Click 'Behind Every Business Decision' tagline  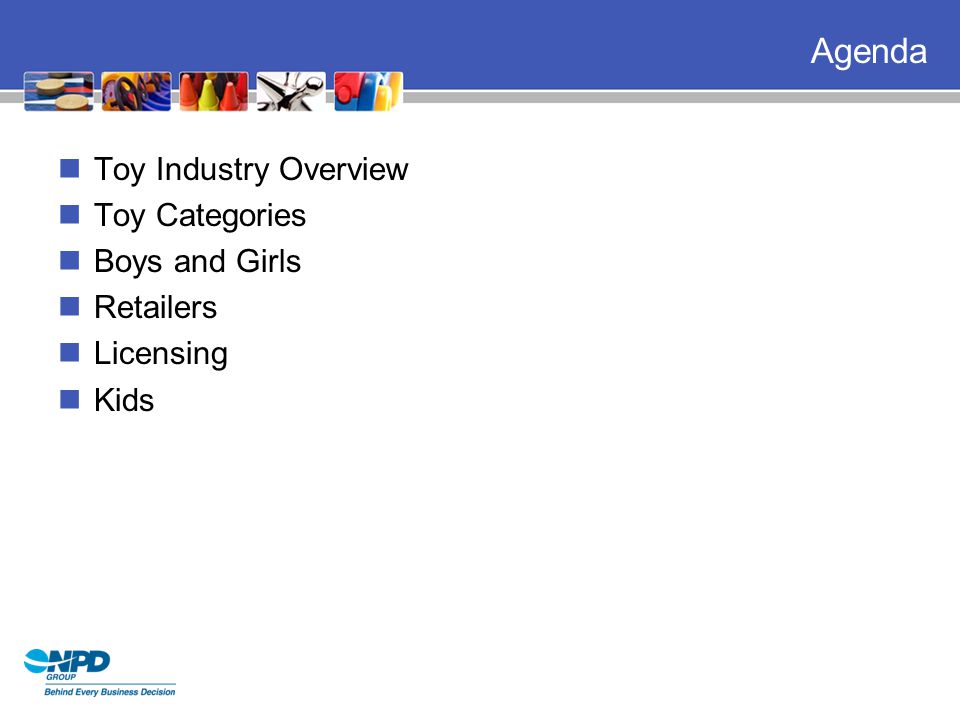click(110, 692)
